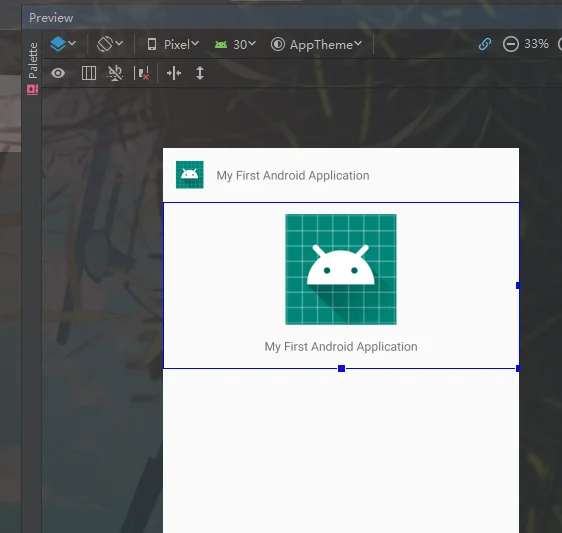562x533 pixels.
Task: Click the Preview panel title
Action: [51, 18]
